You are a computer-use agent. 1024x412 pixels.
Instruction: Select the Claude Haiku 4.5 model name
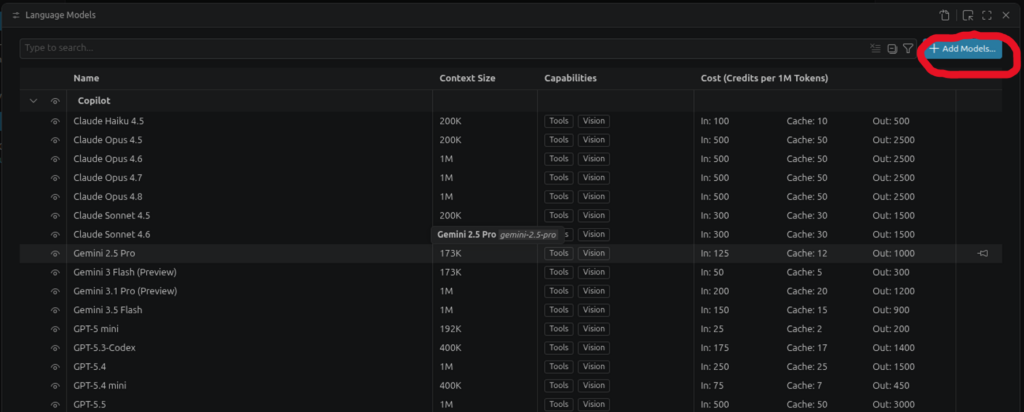coord(107,121)
